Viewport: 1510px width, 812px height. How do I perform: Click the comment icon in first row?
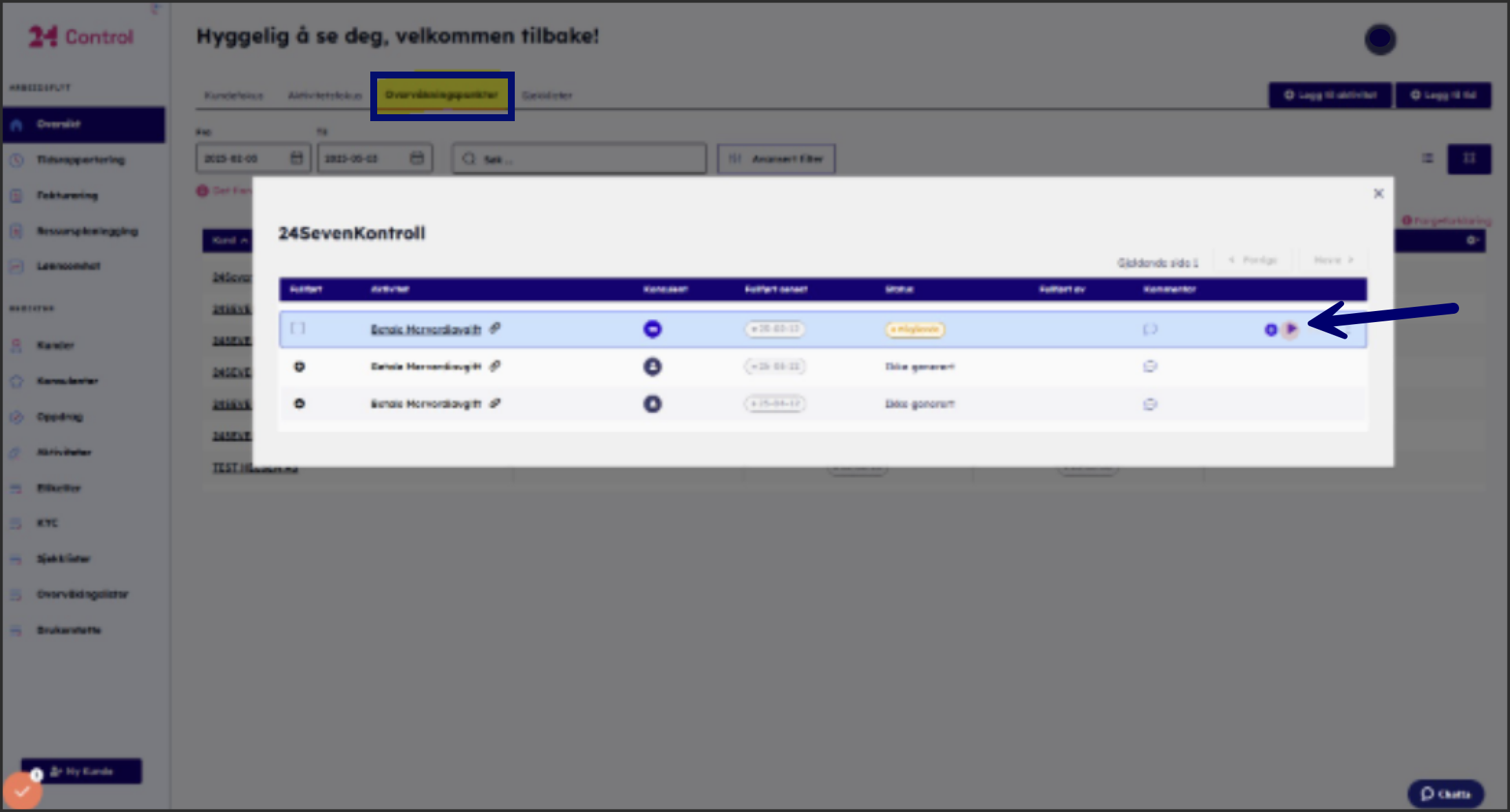point(1150,330)
